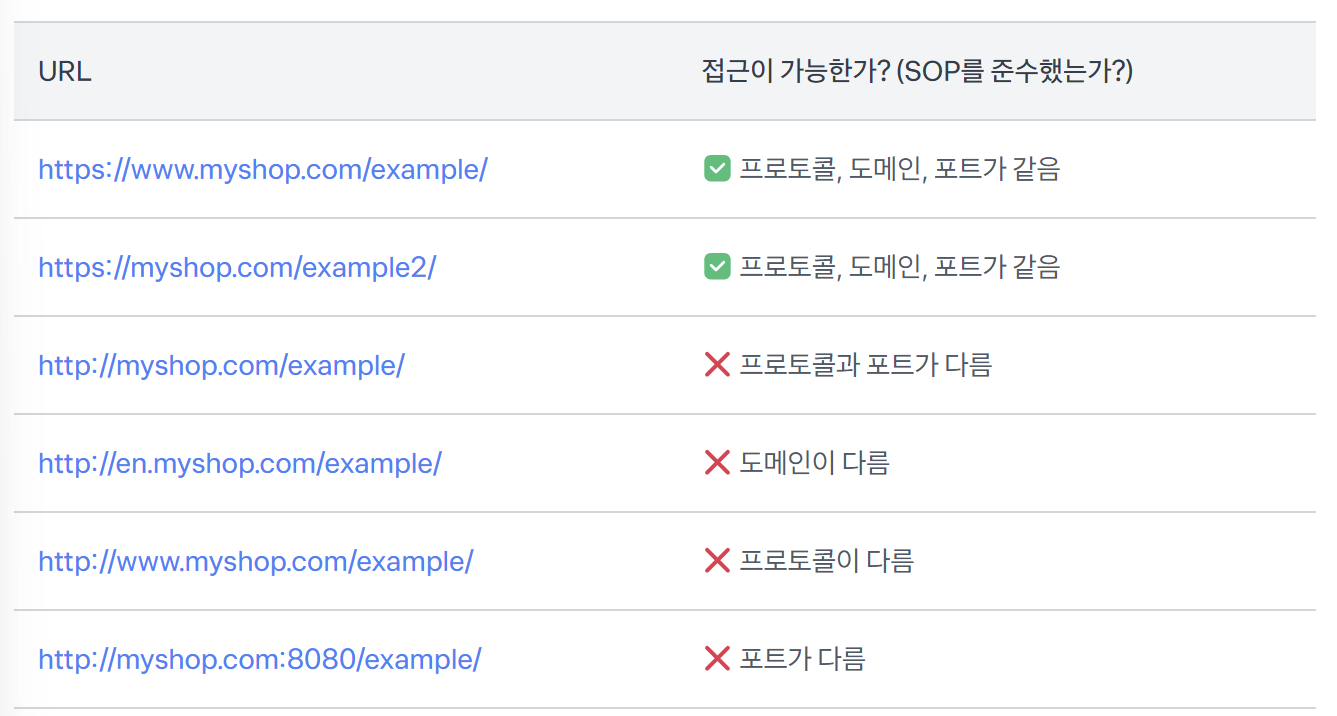Click example2 row's 프로토콜, 도메인, 포트가 같음 text
The width and height of the screenshot is (1337, 716).
900,268
